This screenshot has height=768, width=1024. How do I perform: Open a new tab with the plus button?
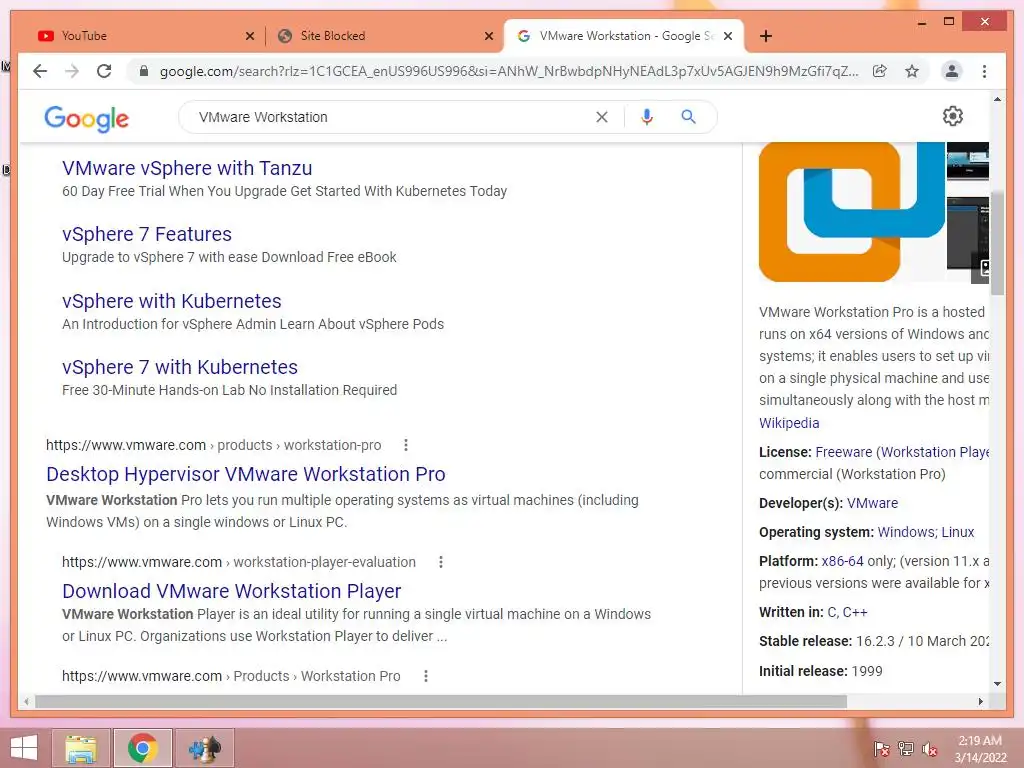pyautogui.click(x=766, y=36)
